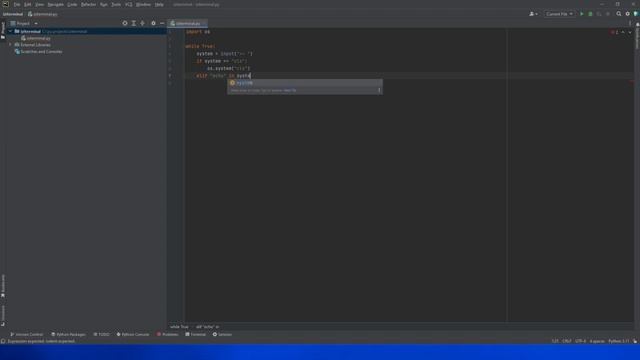Click the code line 'import os'
640x360 pixels.
point(198,32)
